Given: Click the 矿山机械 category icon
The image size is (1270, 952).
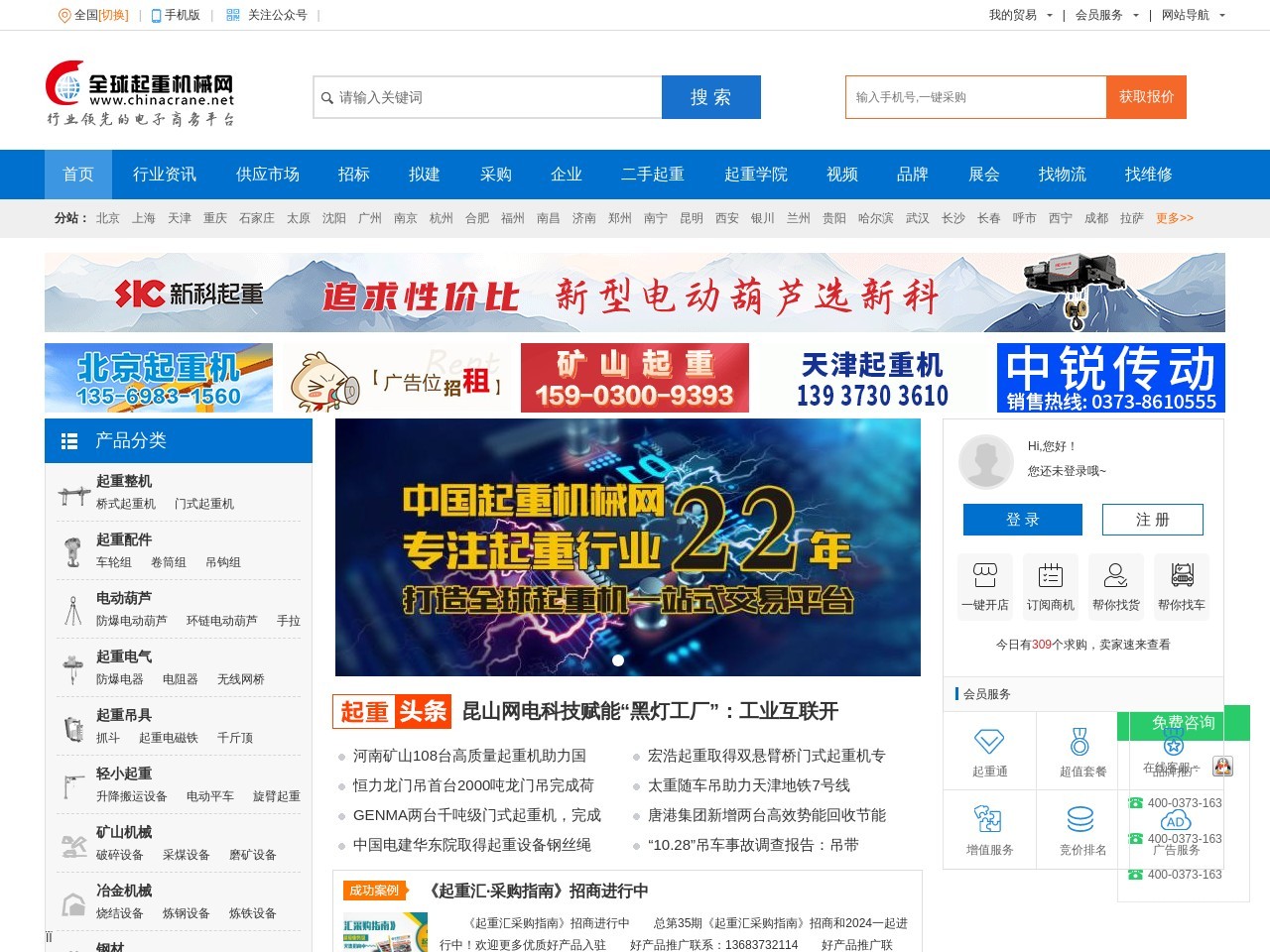Looking at the screenshot, I should pyautogui.click(x=73, y=844).
